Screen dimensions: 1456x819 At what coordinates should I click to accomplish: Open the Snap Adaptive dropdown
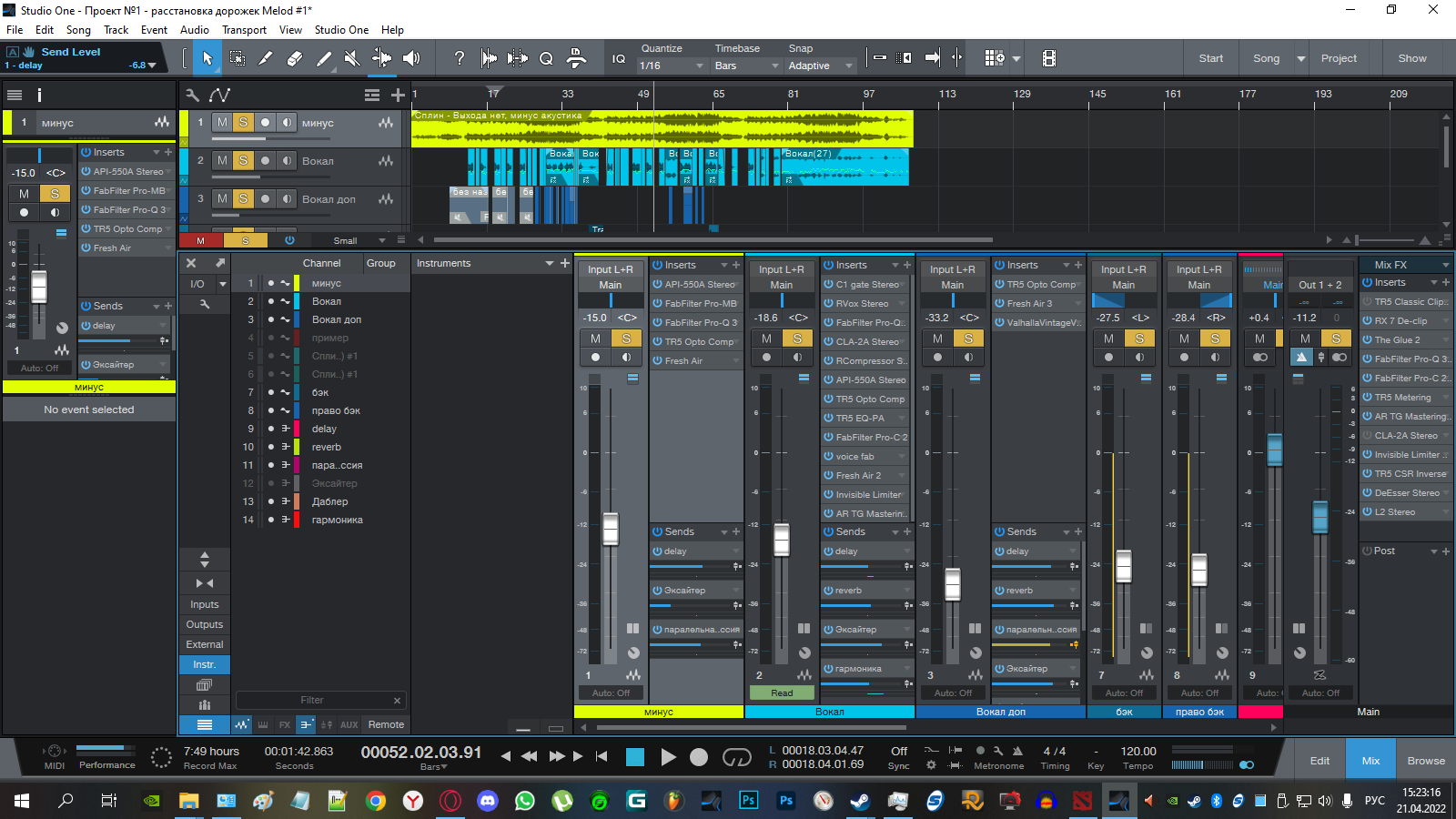coord(820,66)
